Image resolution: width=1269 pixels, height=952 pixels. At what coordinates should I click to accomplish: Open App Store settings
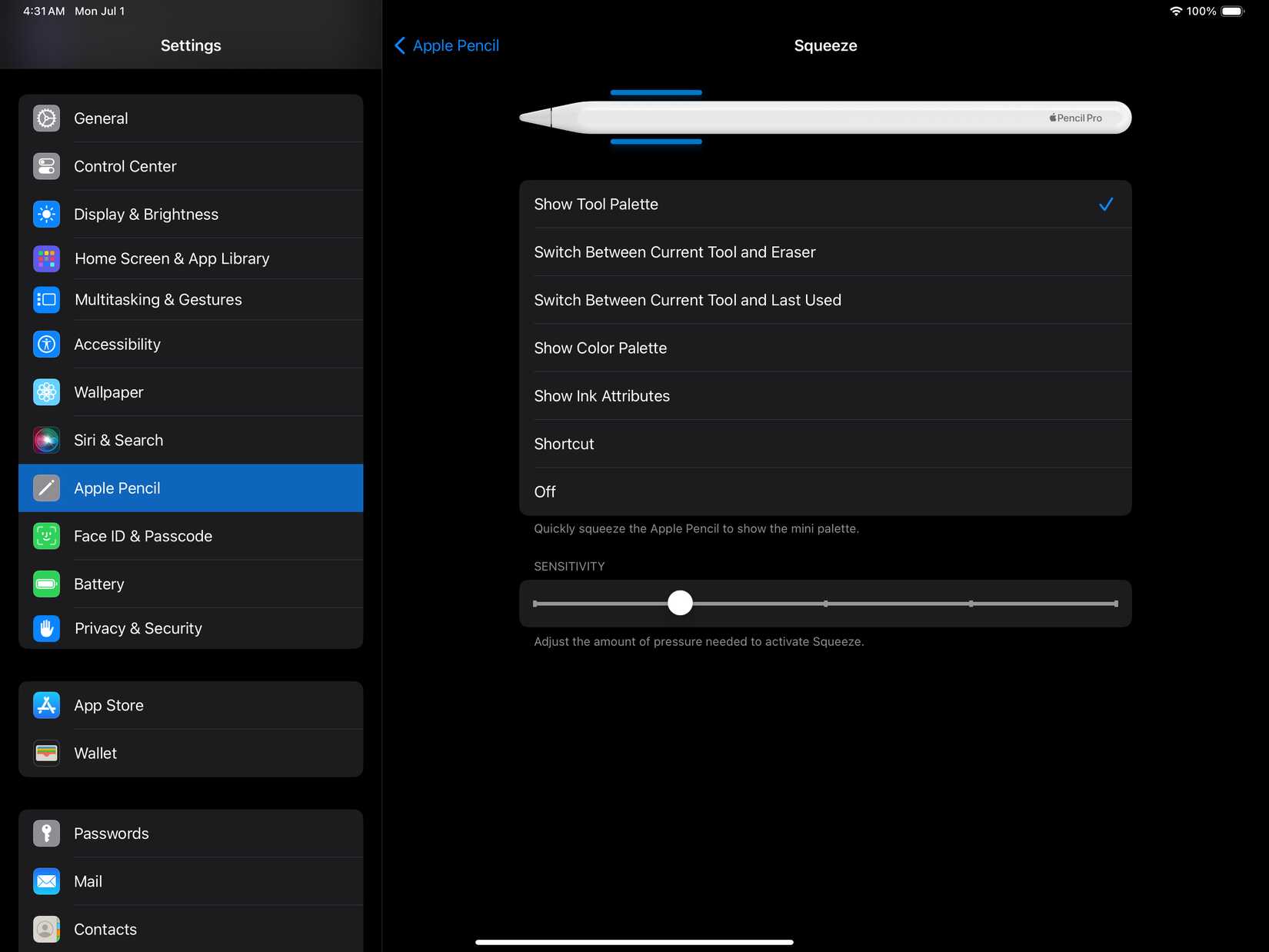pos(191,705)
